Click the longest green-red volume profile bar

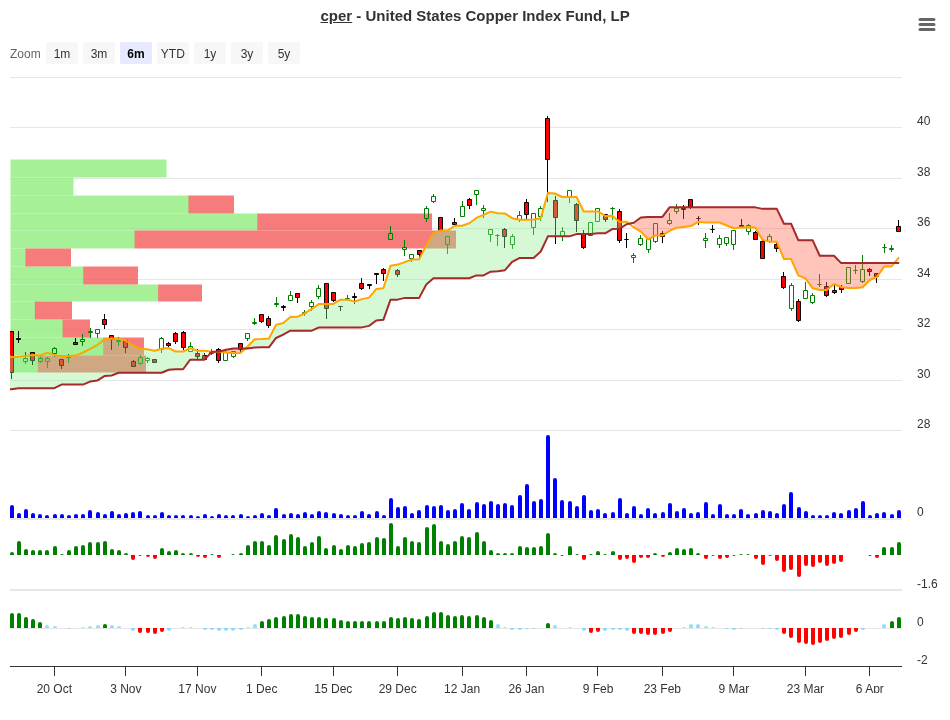[233, 239]
